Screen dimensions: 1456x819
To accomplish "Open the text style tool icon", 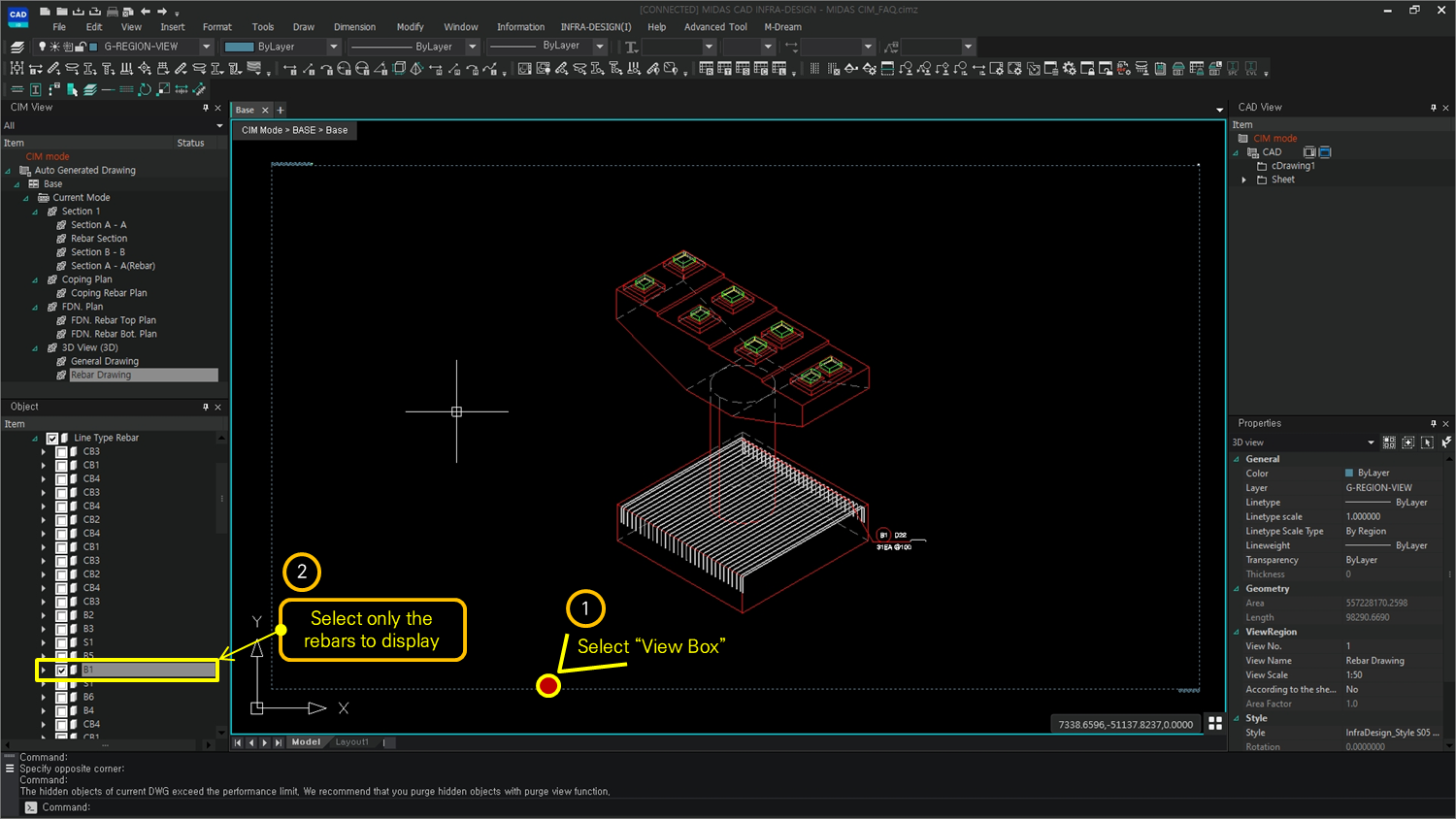I will click(35, 88).
